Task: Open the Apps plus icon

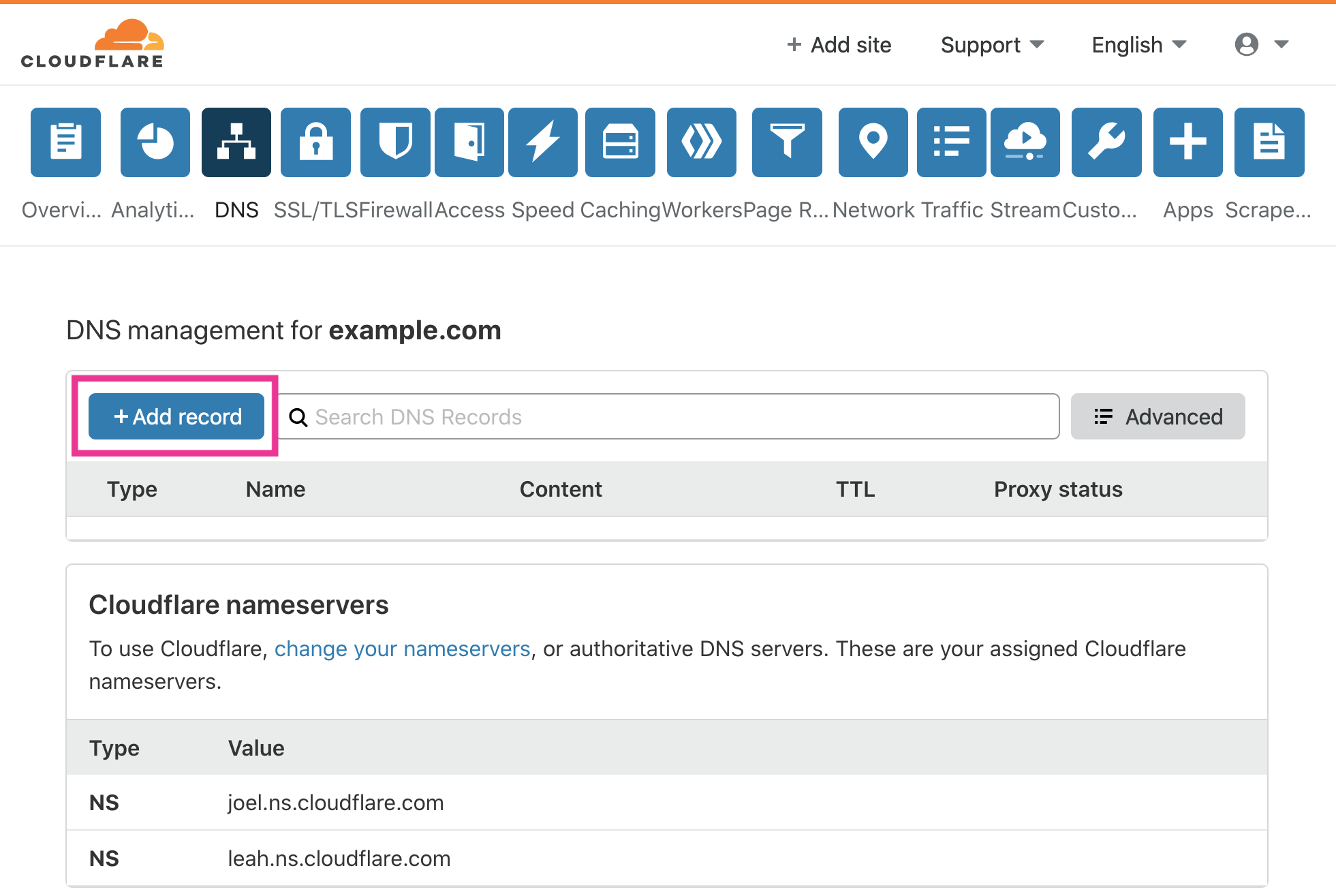Action: (x=1188, y=142)
